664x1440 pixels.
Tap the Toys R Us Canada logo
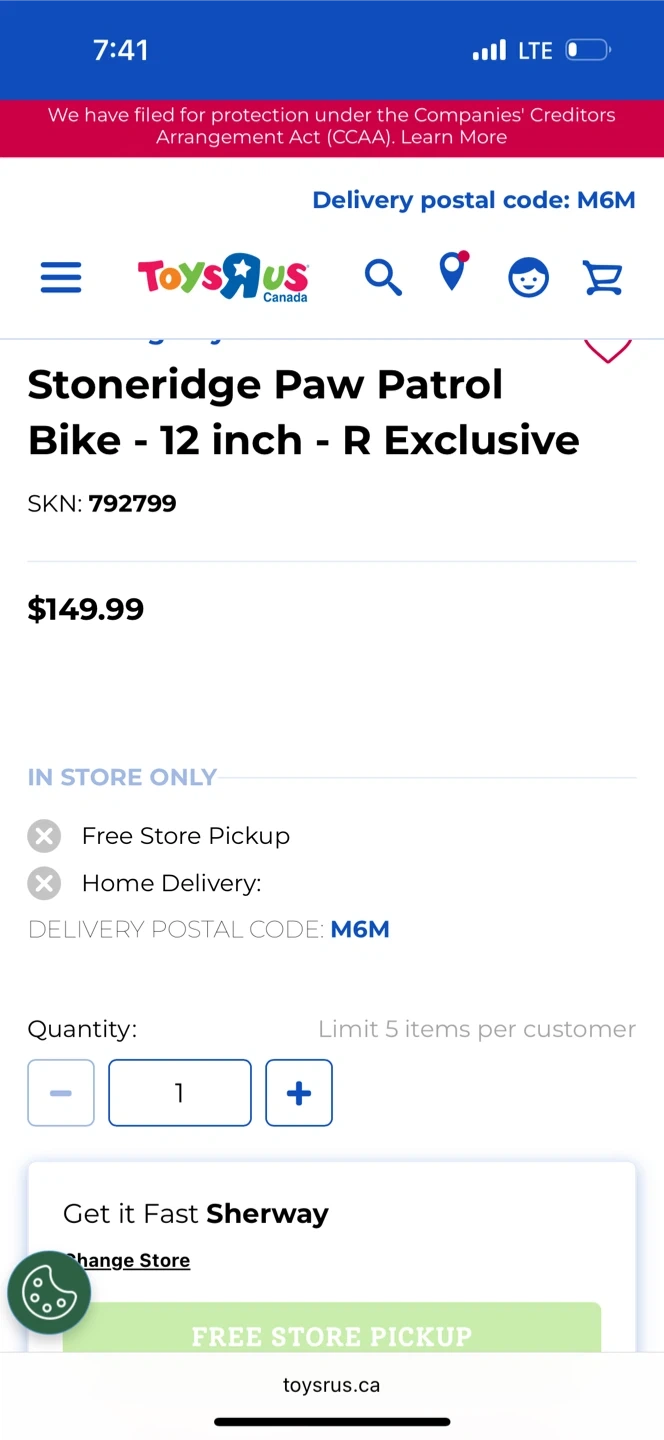[223, 277]
